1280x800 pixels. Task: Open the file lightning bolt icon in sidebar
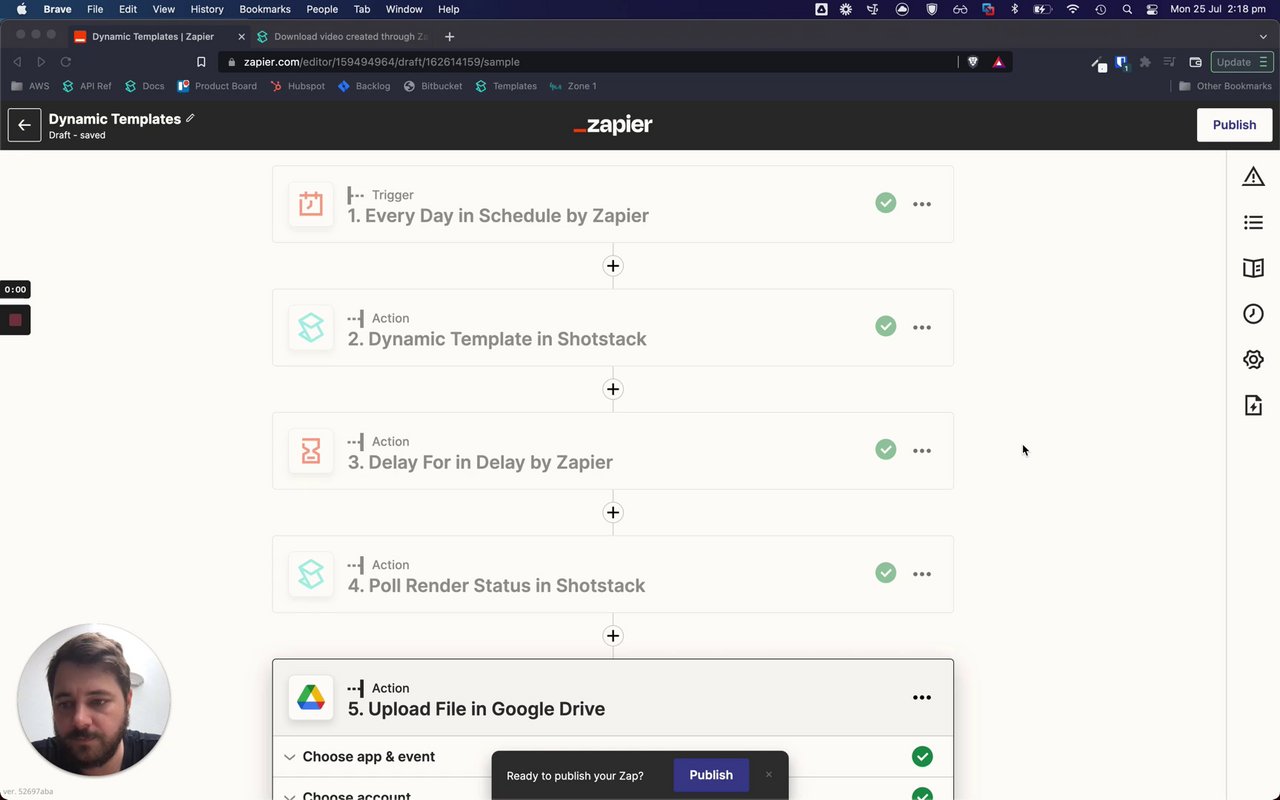click(x=1253, y=405)
